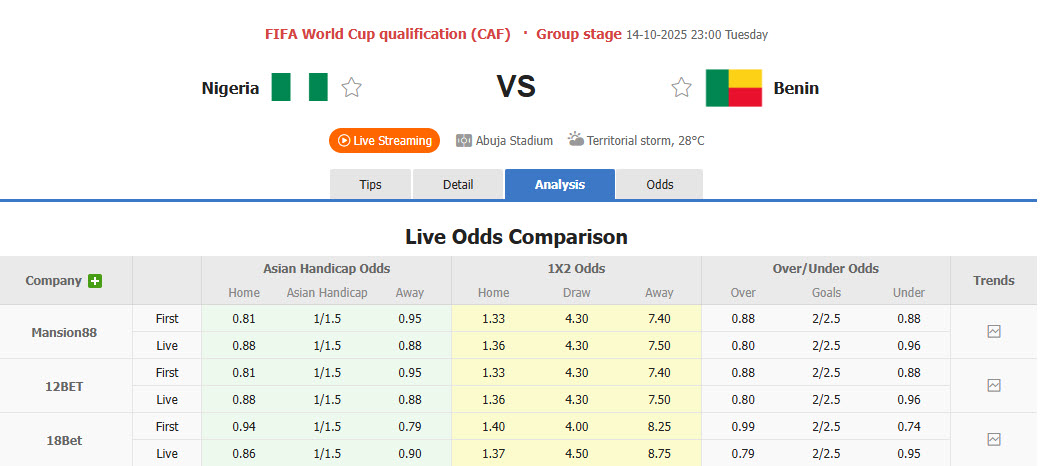Favorite Nigeria with the star icon
1041x466 pixels.
[x=351, y=88]
